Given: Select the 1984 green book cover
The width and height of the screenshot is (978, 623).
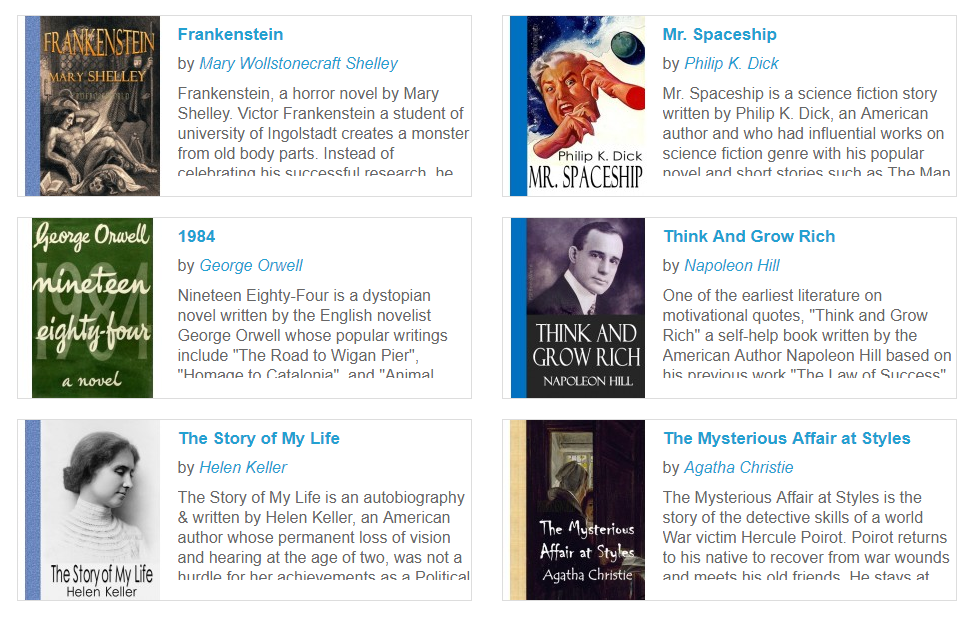Looking at the screenshot, I should (92, 308).
